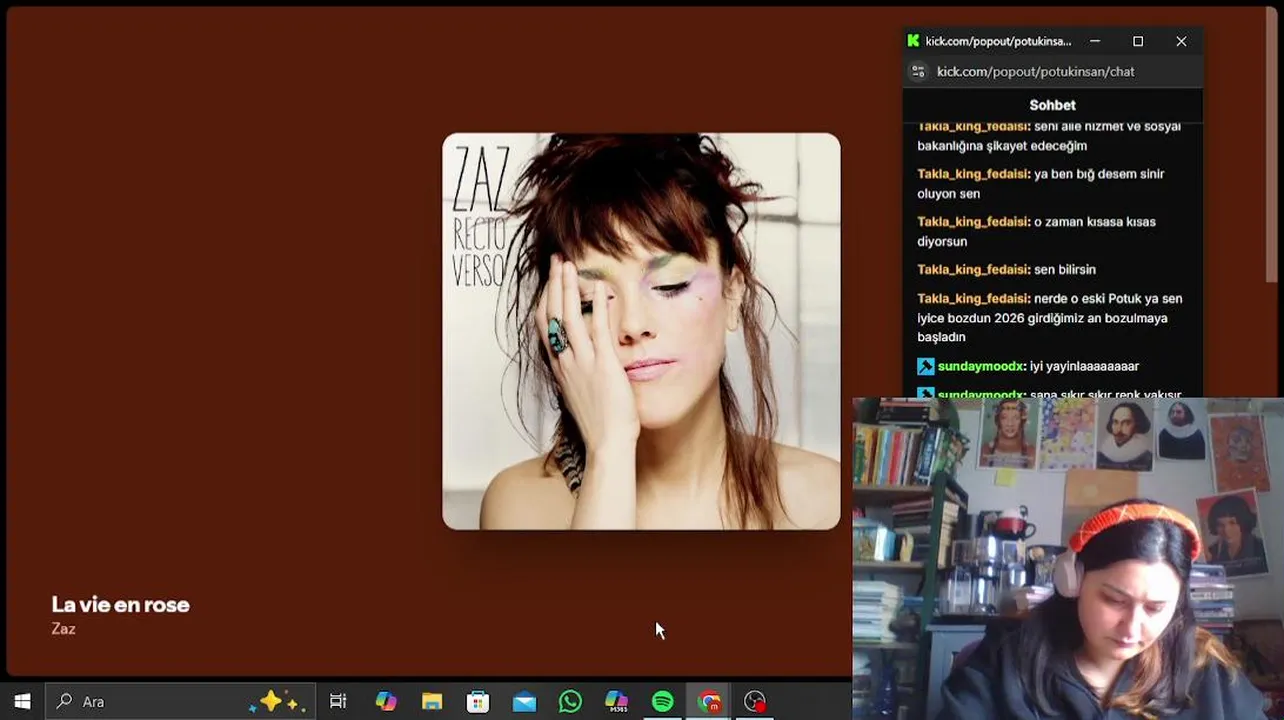
Task: Click the Zaz Recto Verso album cover
Action: tap(641, 331)
